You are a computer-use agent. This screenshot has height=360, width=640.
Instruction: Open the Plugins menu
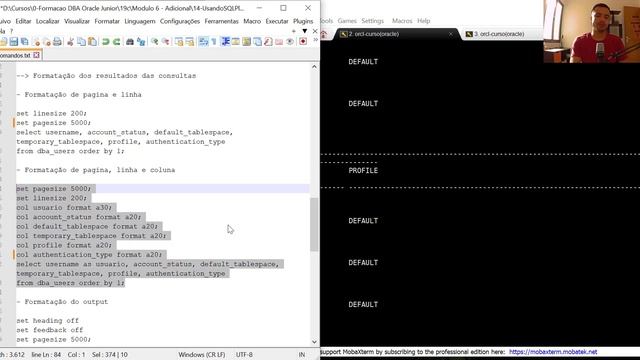pos(303,21)
